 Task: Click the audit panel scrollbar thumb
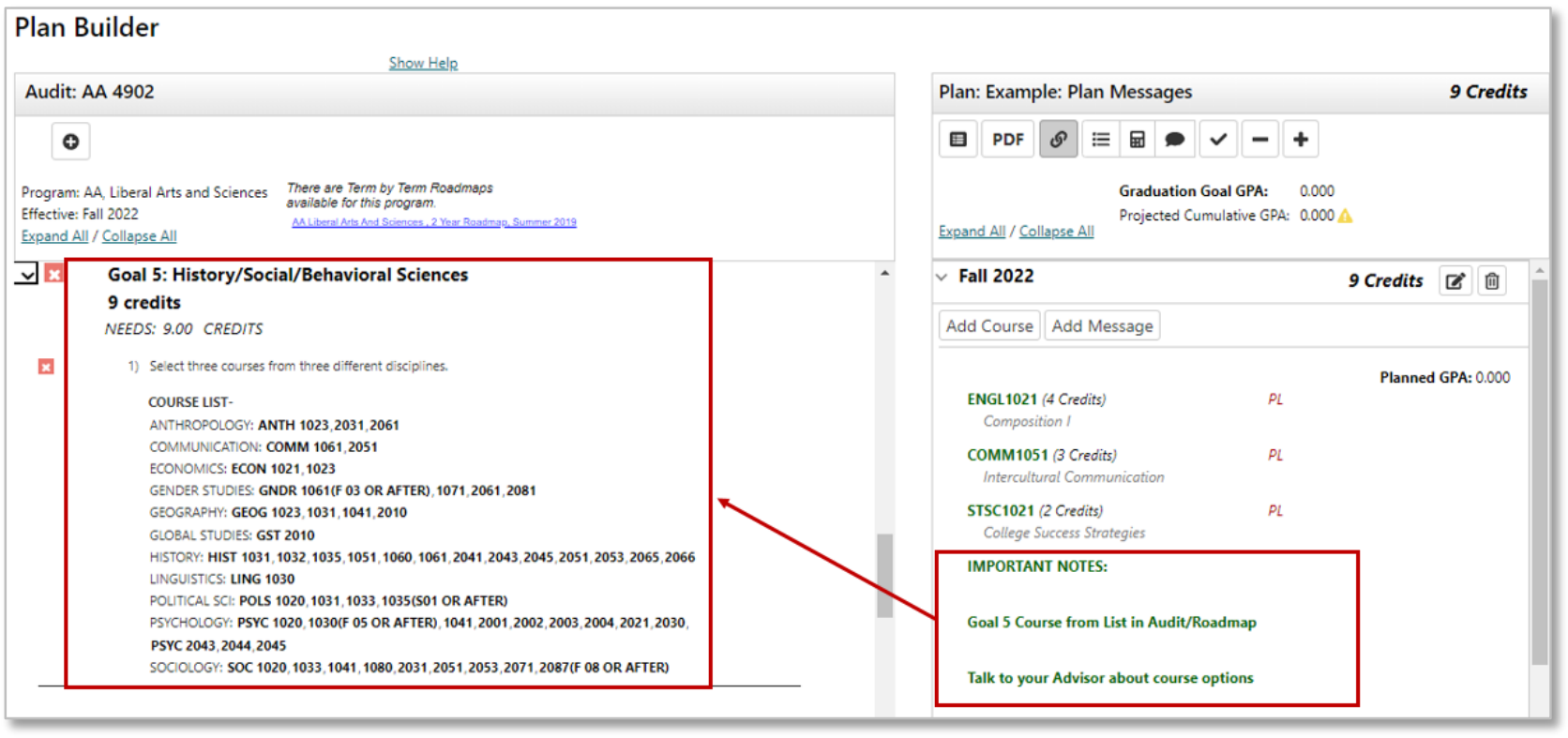click(x=884, y=575)
